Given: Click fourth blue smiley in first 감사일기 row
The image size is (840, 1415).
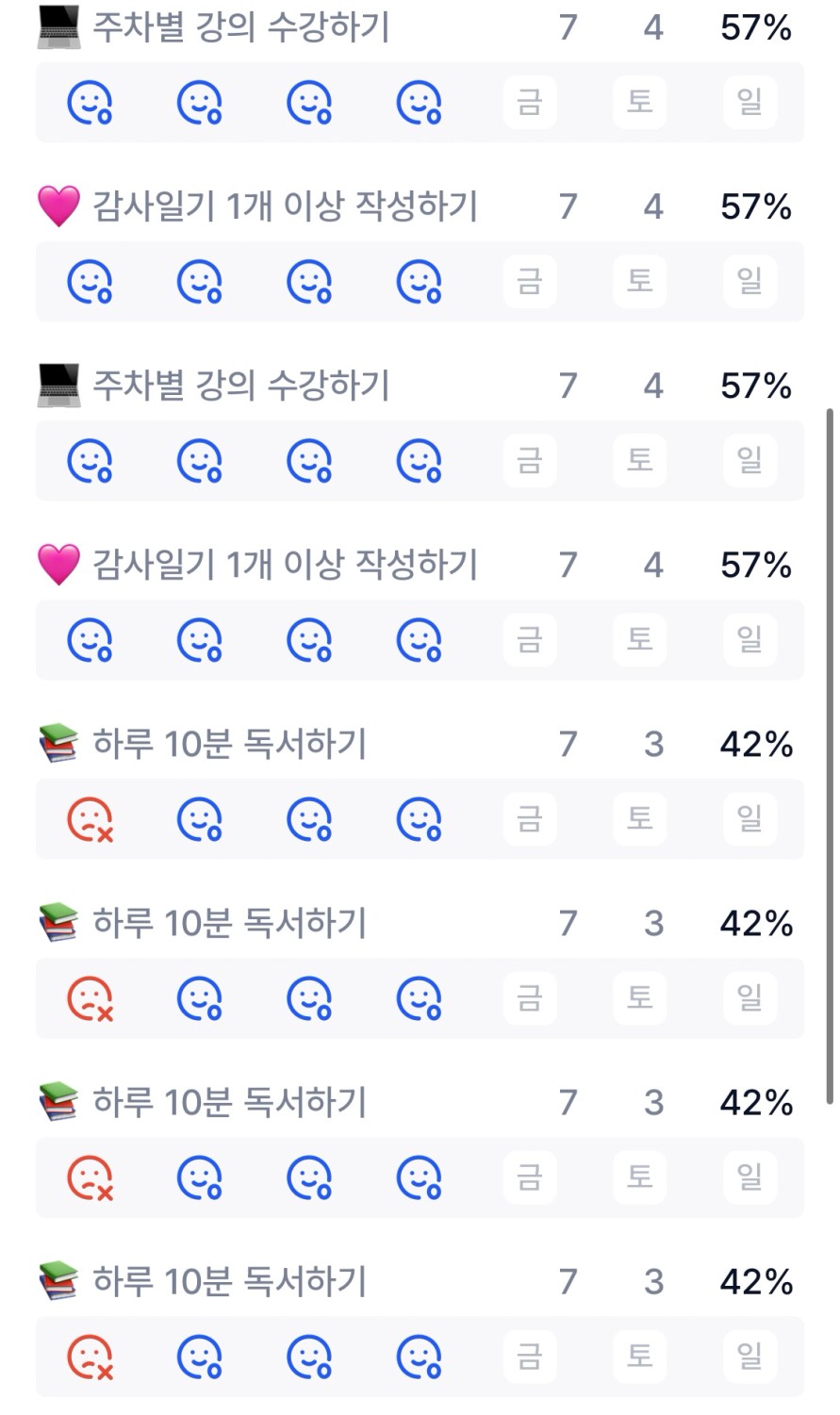Looking at the screenshot, I should pyautogui.click(x=420, y=282).
